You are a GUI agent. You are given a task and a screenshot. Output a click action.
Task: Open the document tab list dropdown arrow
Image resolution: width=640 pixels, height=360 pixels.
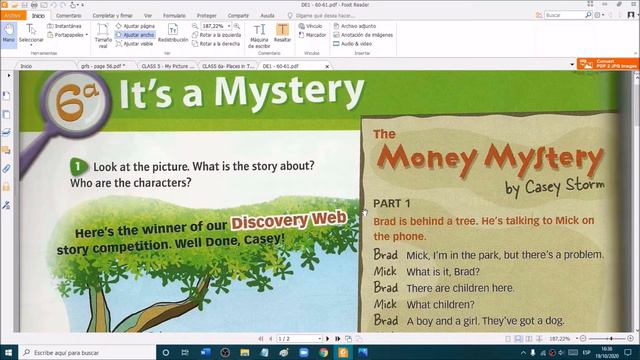[x=572, y=64]
